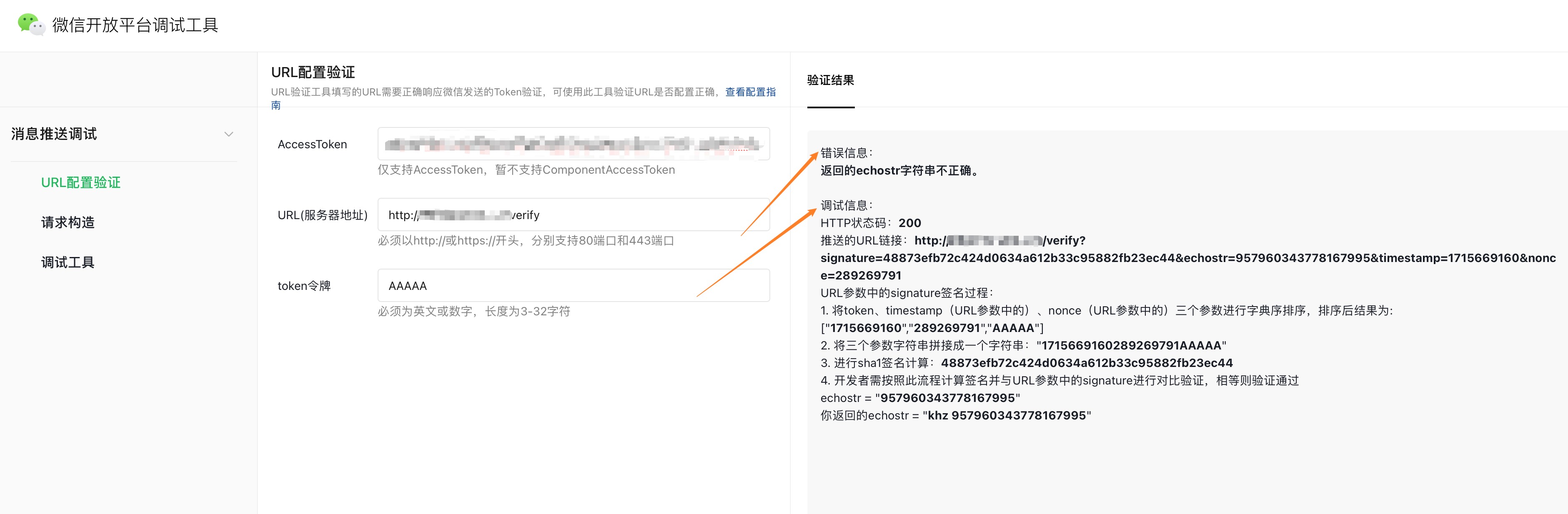Click the URL配置验证 page heading
This screenshot has height=514, width=1568.
click(313, 72)
